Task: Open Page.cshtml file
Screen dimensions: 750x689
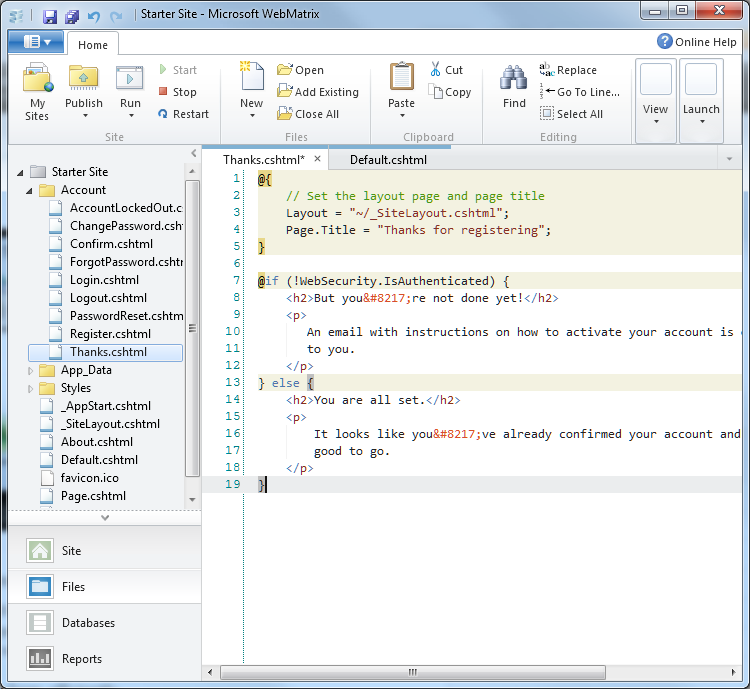Action: [93, 496]
